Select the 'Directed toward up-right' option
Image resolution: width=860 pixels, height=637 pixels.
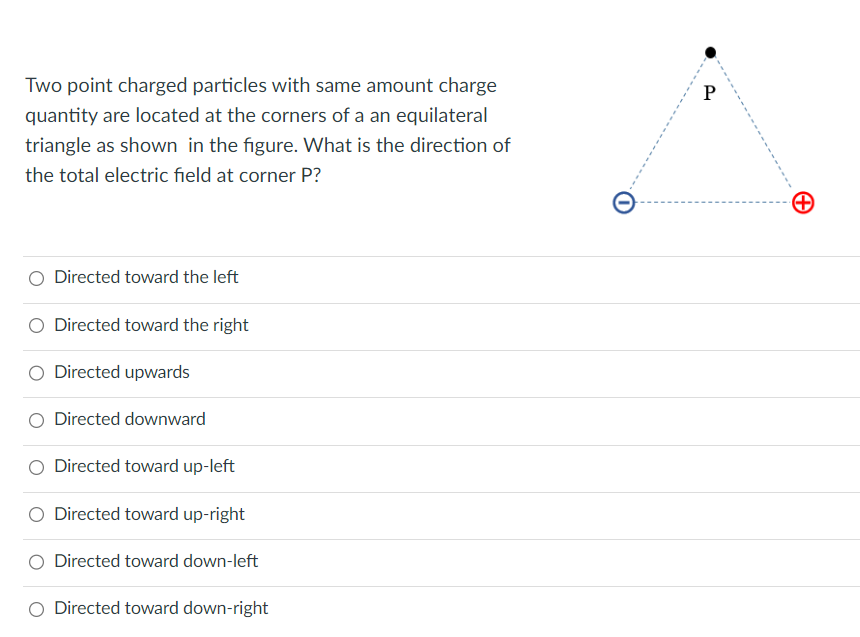(36, 514)
